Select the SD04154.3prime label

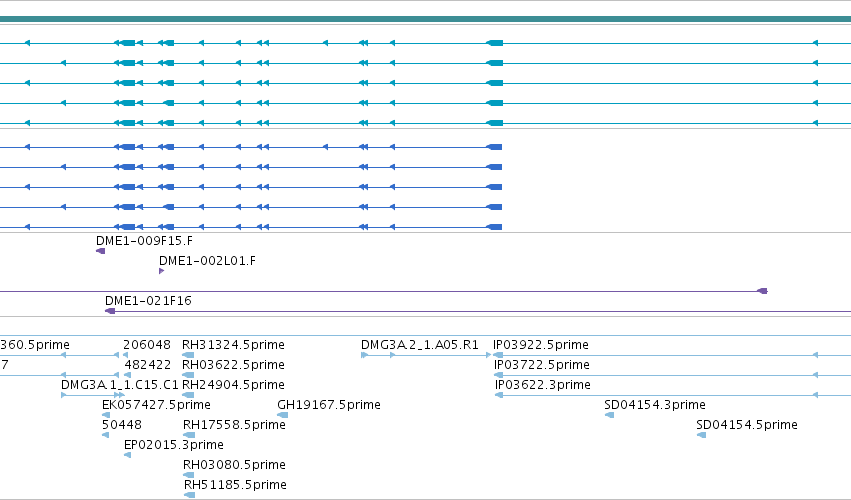[655, 405]
